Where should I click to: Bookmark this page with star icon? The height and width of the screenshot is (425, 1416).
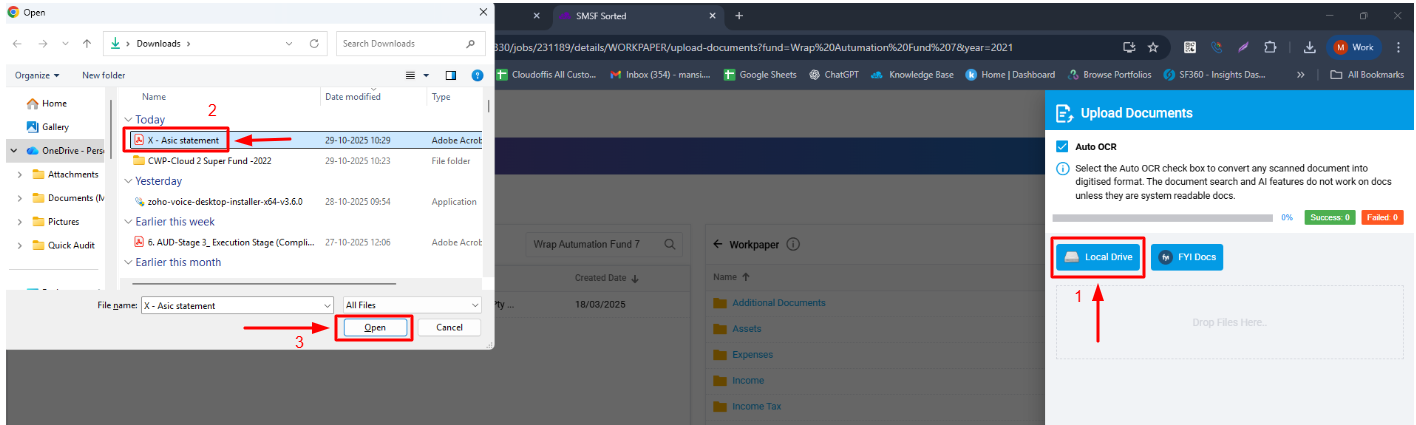[1153, 46]
